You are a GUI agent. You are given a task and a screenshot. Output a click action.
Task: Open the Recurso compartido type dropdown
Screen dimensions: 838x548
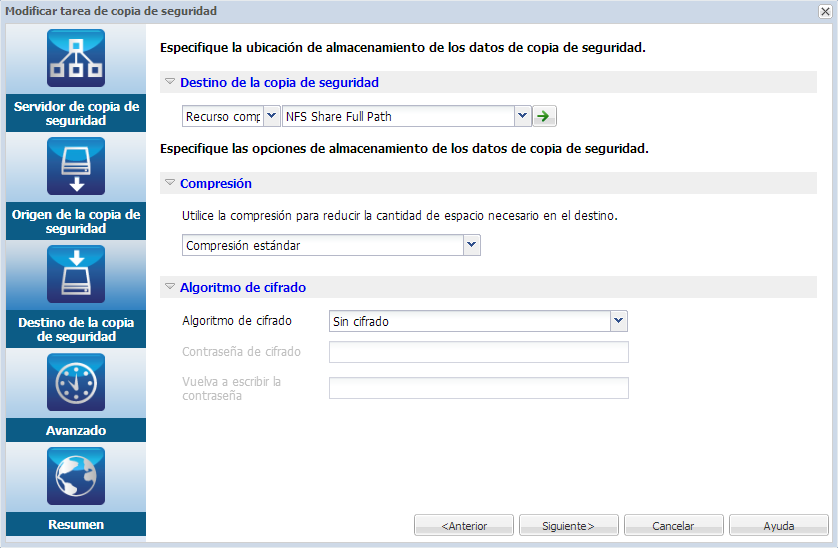coord(271,116)
